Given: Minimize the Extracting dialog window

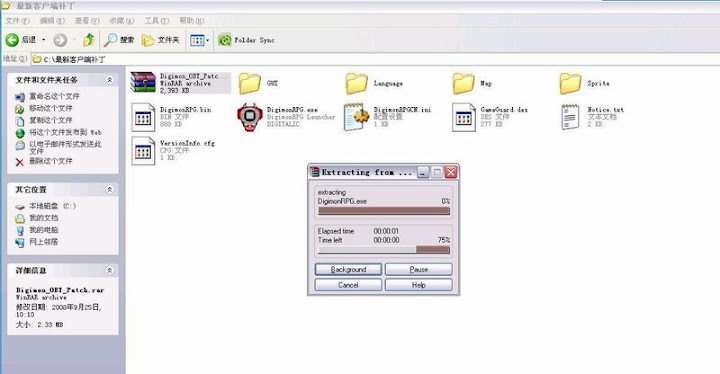Looking at the screenshot, I should coord(423,172).
